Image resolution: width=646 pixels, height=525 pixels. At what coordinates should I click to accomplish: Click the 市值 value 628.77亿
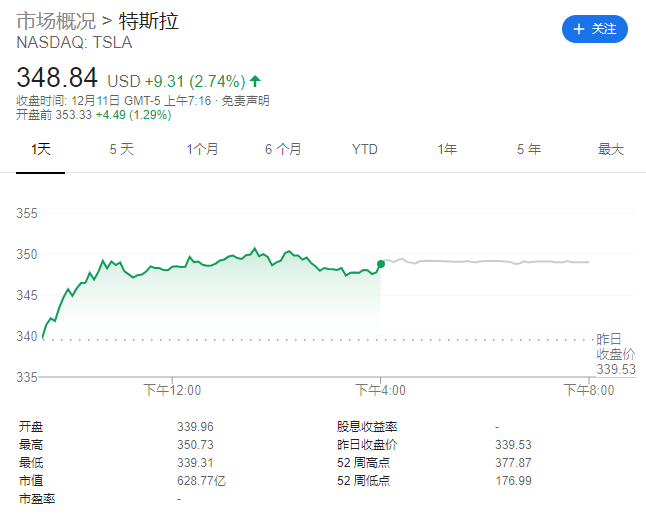(201, 481)
